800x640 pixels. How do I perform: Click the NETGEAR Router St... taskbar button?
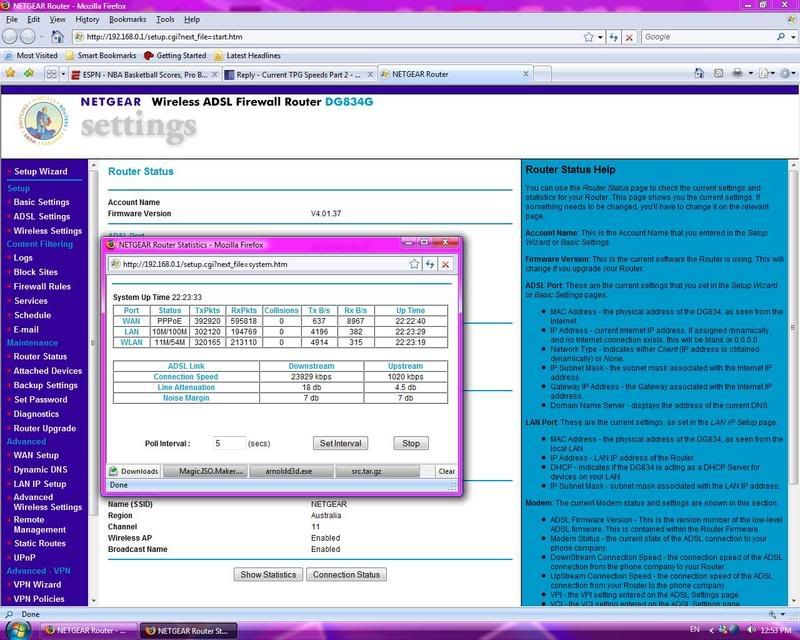point(188,631)
